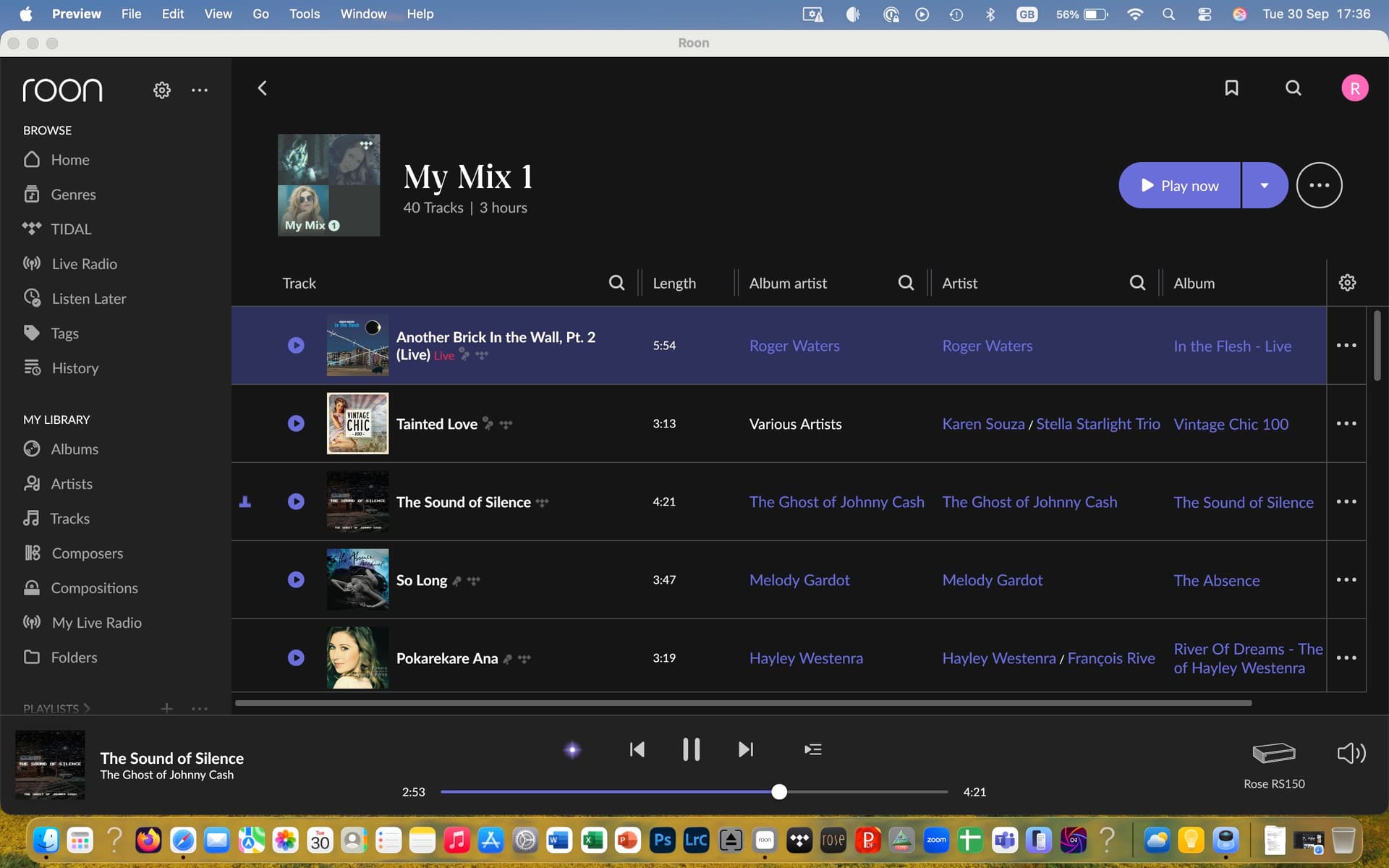Open the play queue icon
1389x868 pixels.
tap(812, 749)
